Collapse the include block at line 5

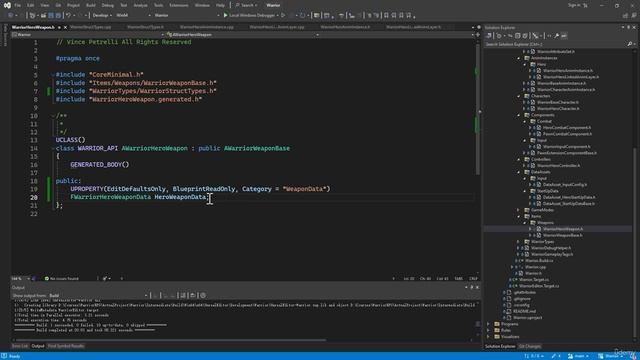pos(53,75)
